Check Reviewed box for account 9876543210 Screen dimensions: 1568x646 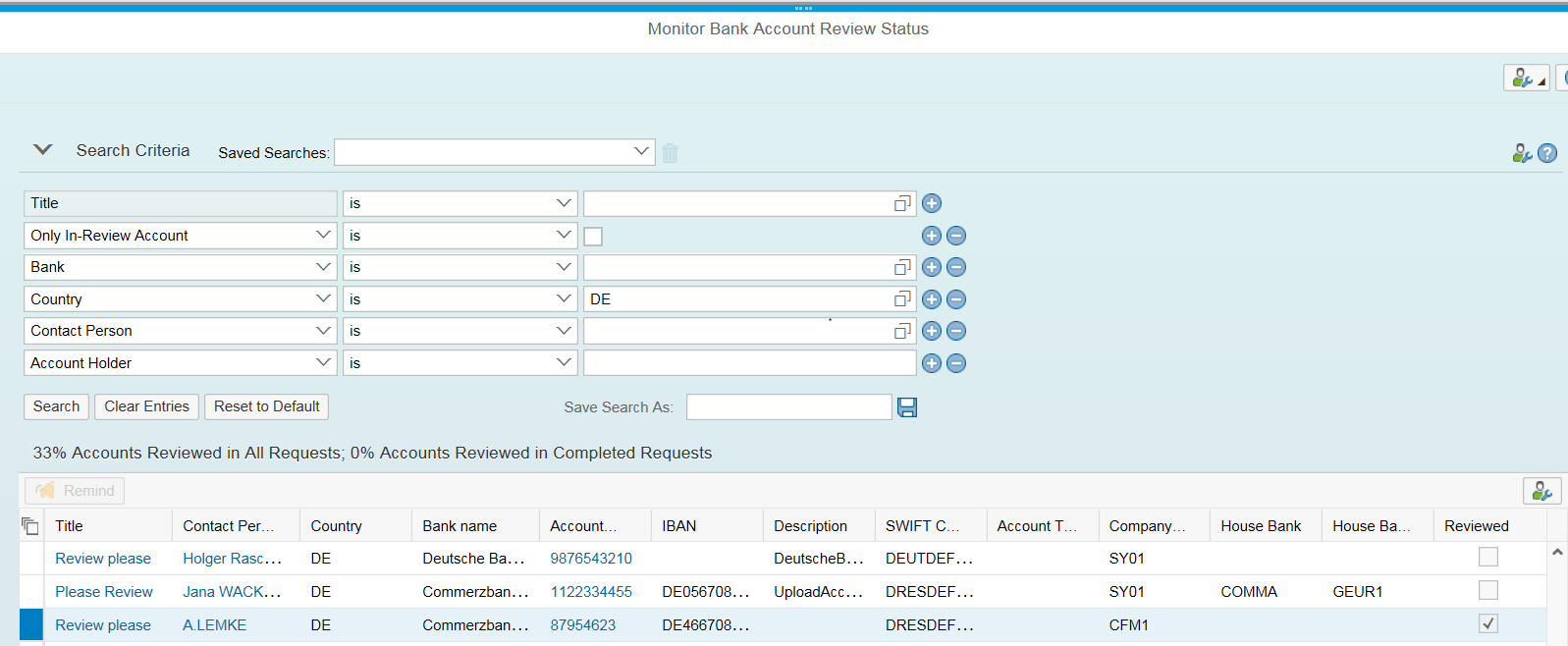[x=1488, y=558]
